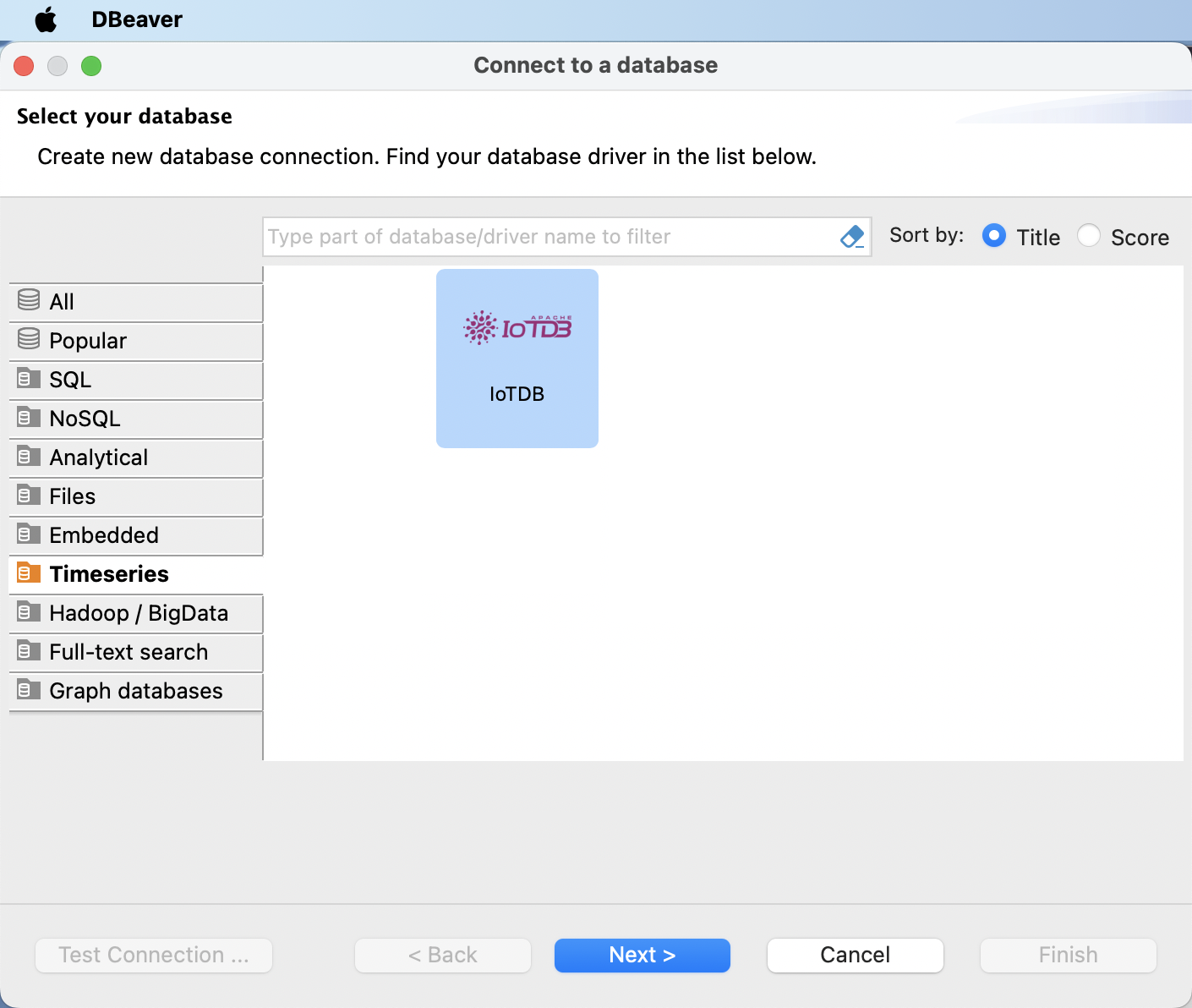This screenshot has width=1192, height=1008.
Task: Click the eraser icon to clear filter
Action: [x=852, y=237]
